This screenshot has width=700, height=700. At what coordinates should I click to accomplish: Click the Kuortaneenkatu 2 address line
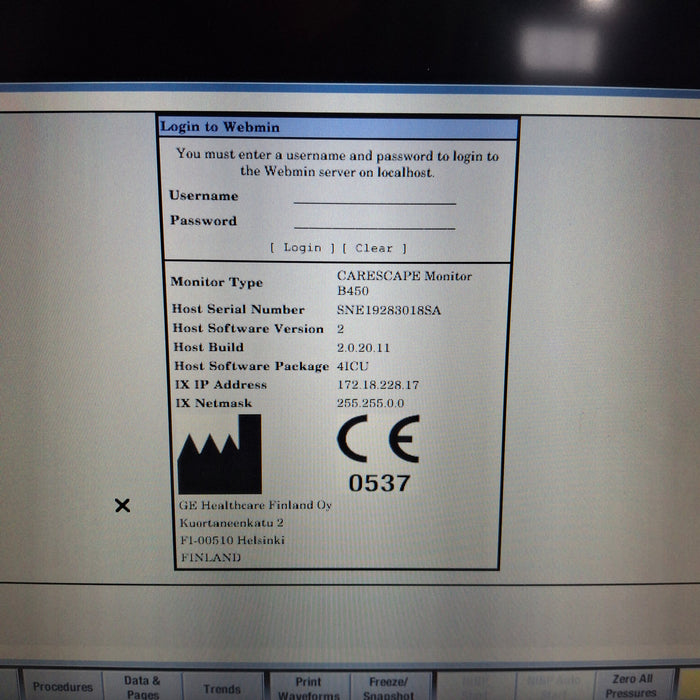231,522
